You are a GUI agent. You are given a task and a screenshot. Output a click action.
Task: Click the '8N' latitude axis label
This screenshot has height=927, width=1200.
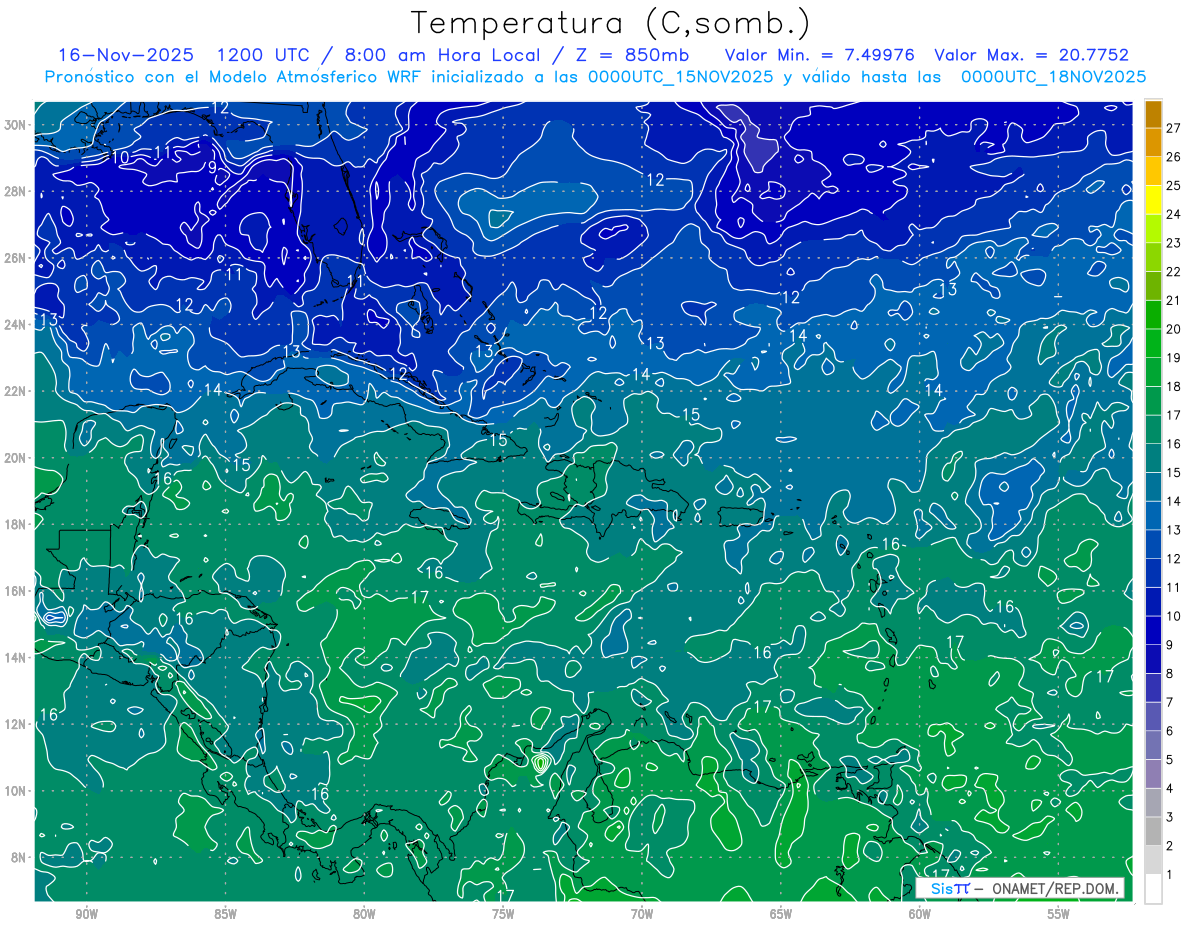(x=20, y=857)
